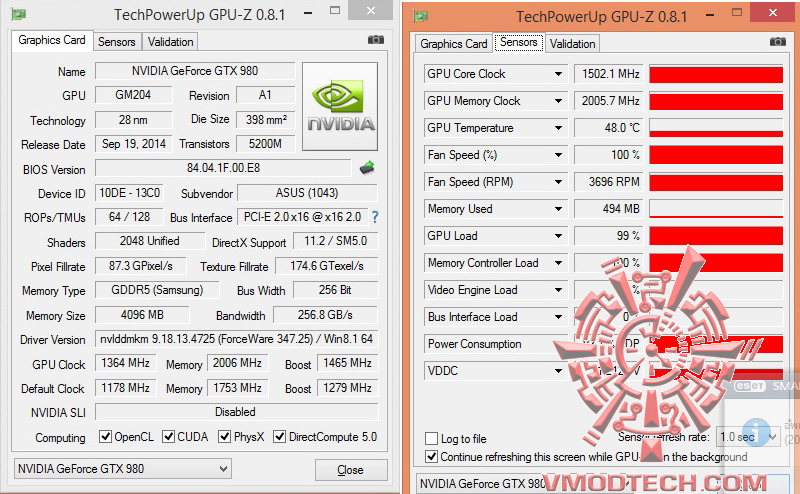
Task: Switch to Graphics Card tab in right window
Action: (x=454, y=44)
